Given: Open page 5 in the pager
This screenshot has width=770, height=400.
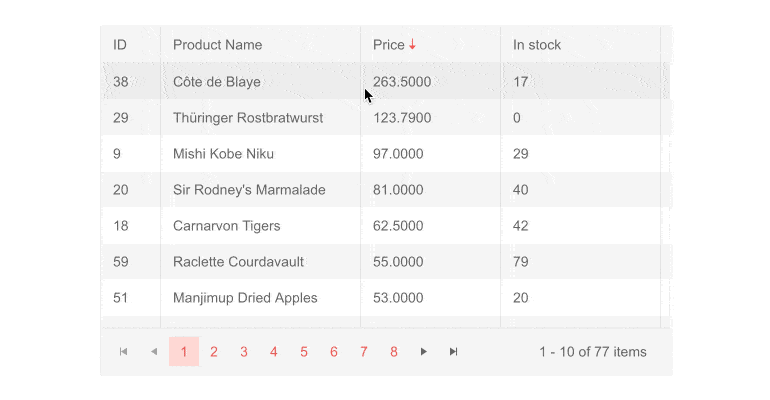Looking at the screenshot, I should 303,351.
